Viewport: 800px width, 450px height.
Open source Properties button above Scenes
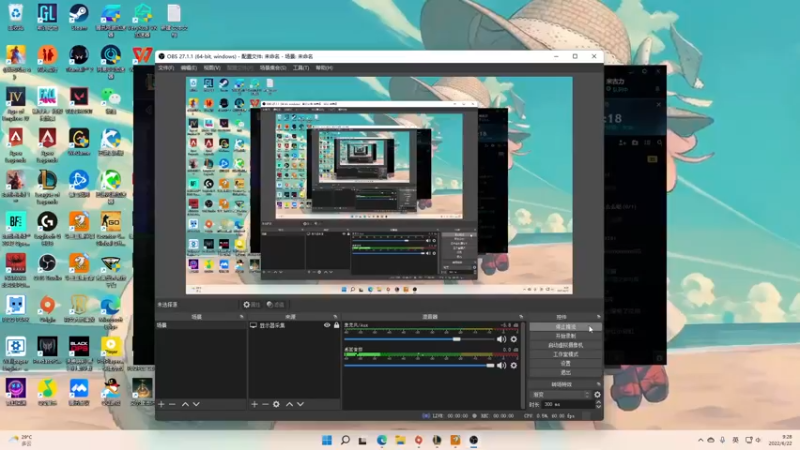tap(252, 305)
